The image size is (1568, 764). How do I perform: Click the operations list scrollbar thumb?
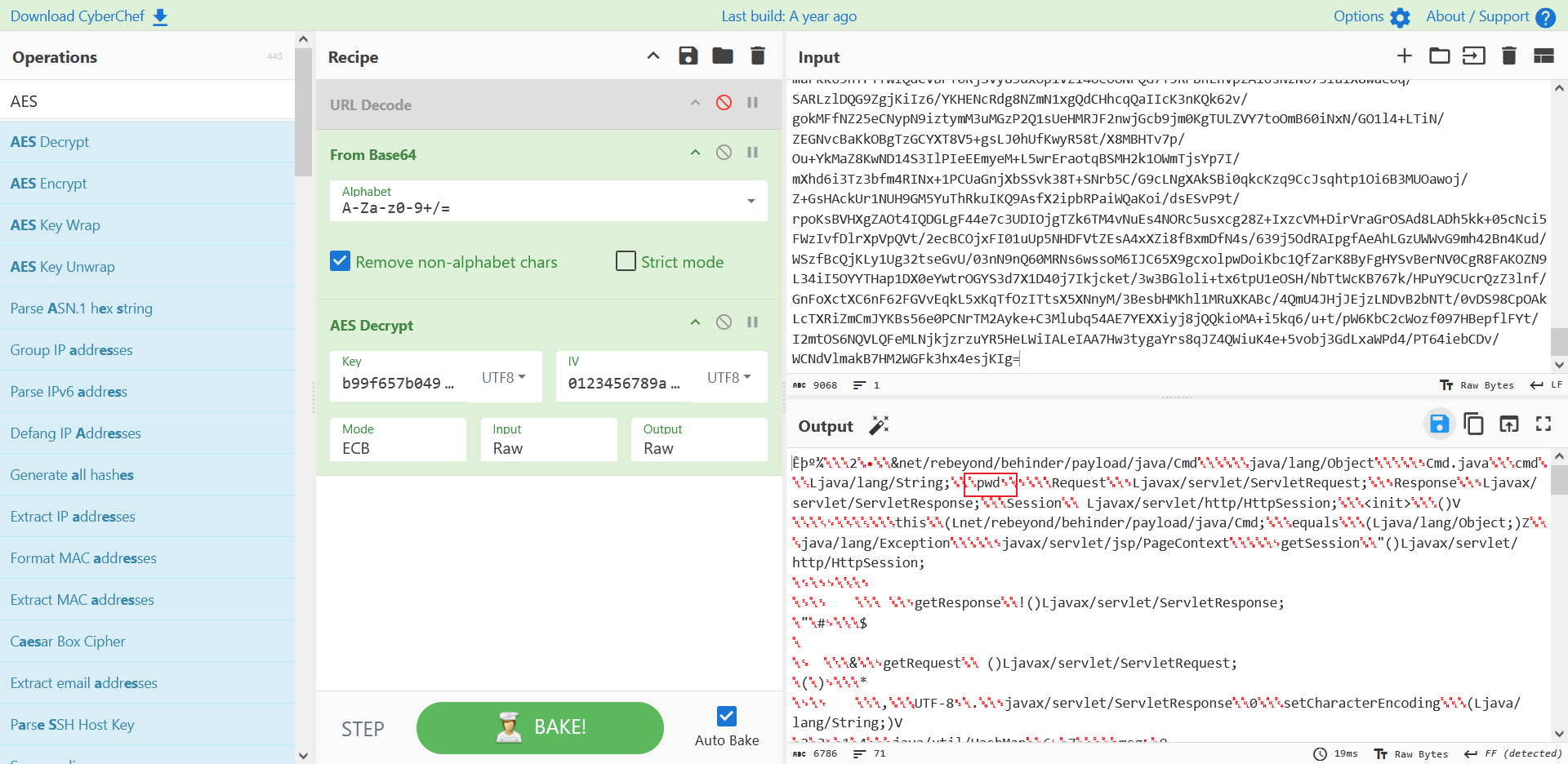(303, 112)
